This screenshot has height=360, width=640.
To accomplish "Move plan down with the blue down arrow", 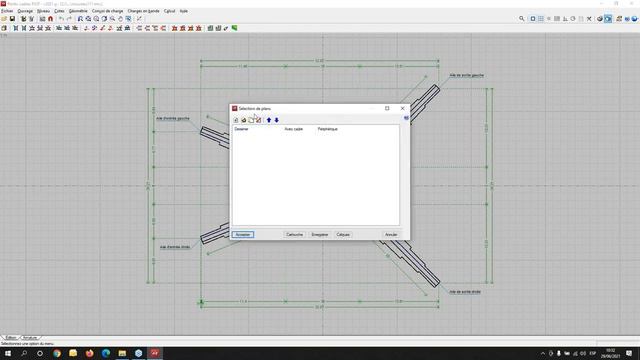I will (x=277, y=120).
